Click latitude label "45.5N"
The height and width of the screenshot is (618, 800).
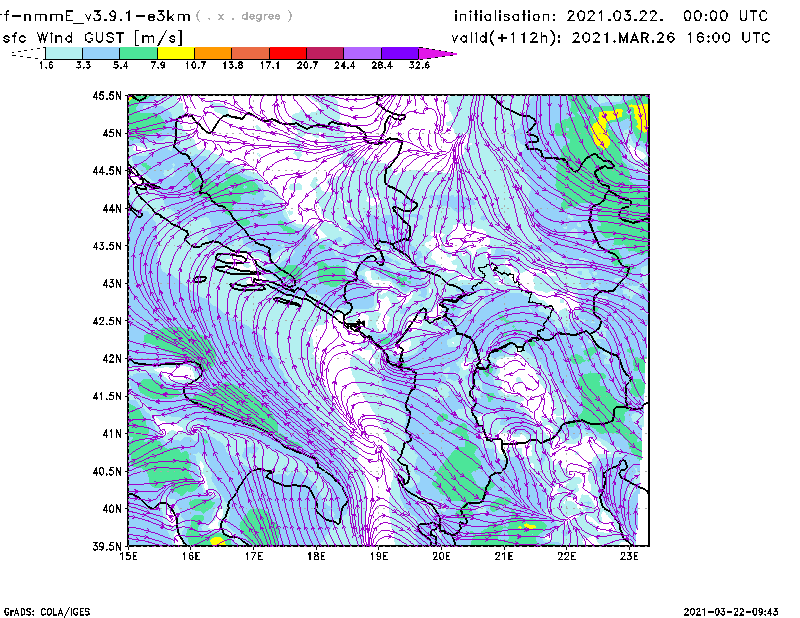click(107, 95)
